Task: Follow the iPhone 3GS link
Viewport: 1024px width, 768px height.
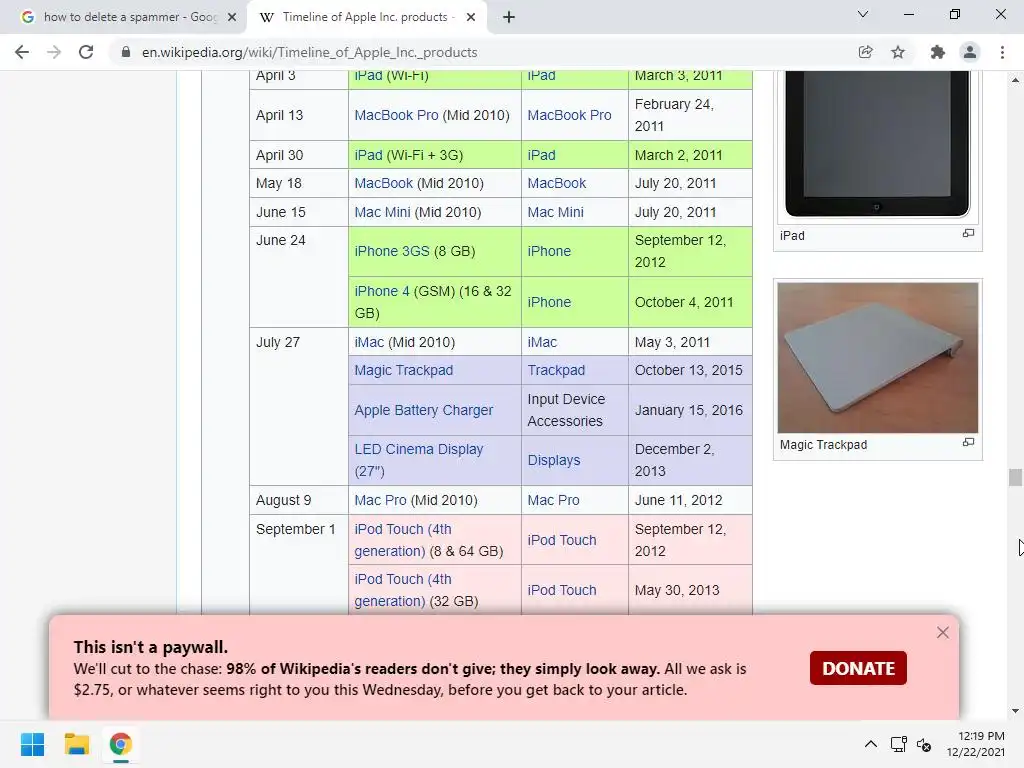Action: click(392, 251)
